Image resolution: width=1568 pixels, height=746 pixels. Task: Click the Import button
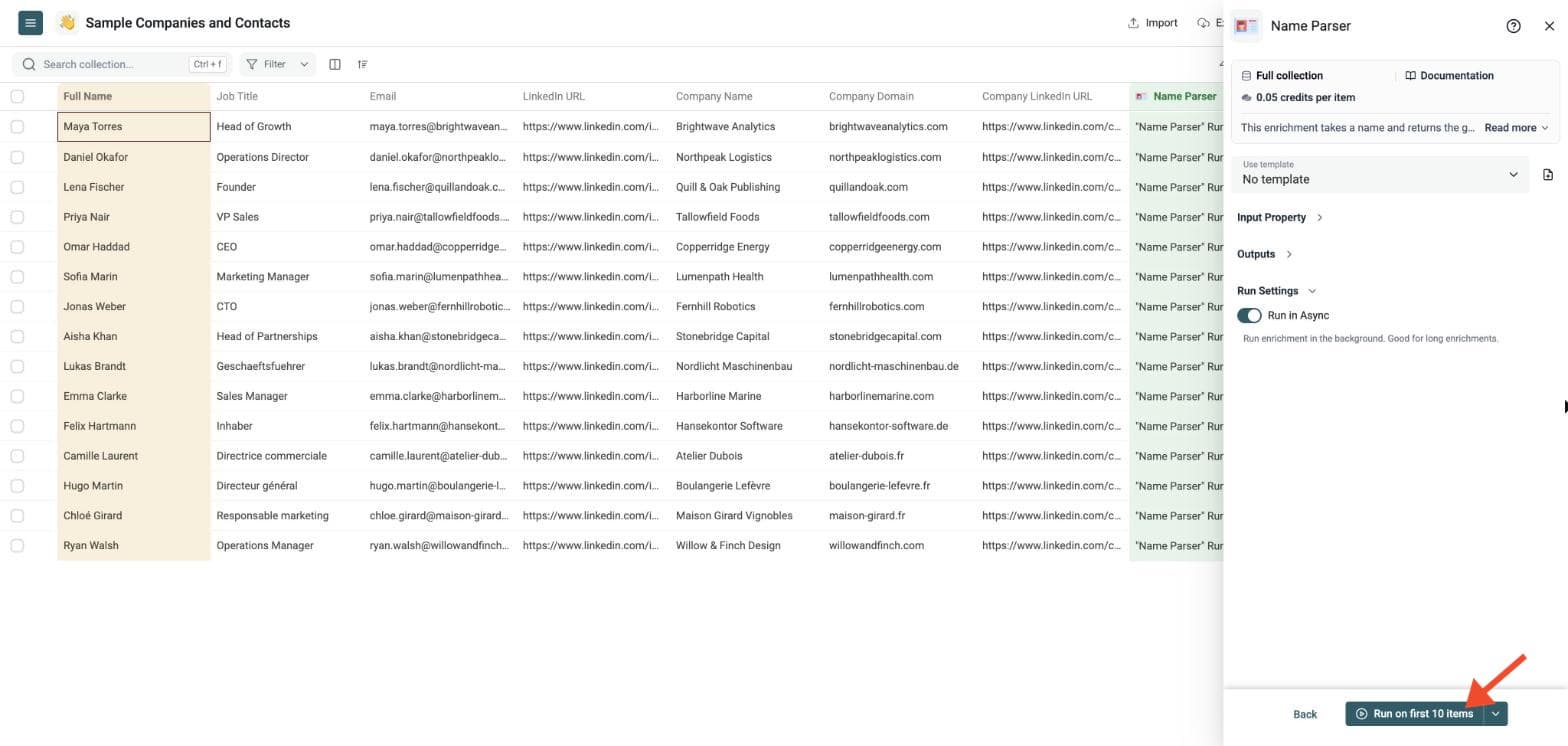(1153, 23)
